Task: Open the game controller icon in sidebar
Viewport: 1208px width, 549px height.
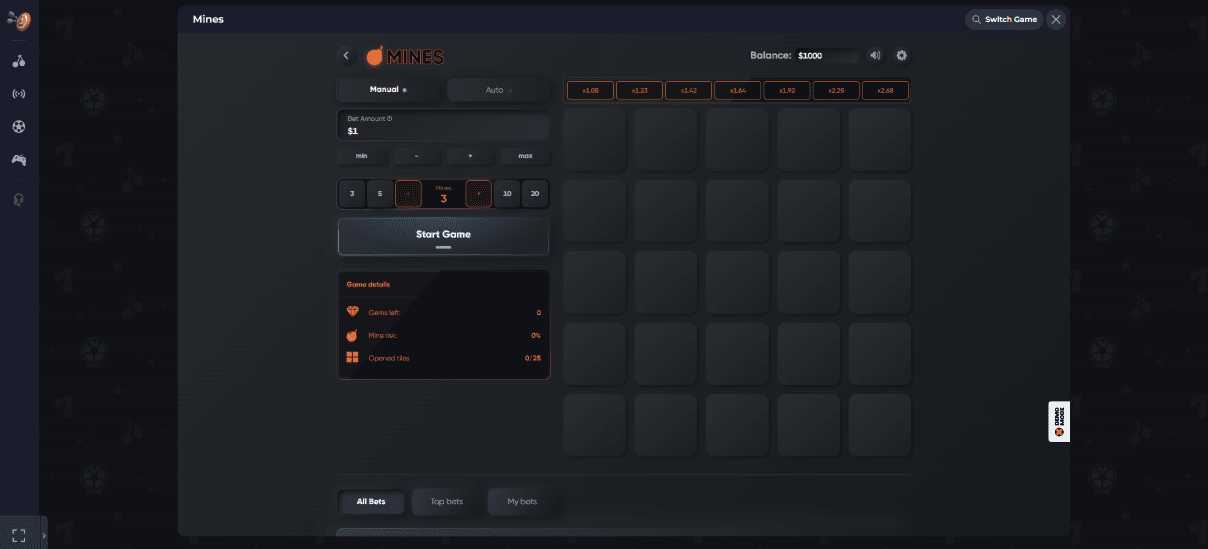Action: click(19, 160)
